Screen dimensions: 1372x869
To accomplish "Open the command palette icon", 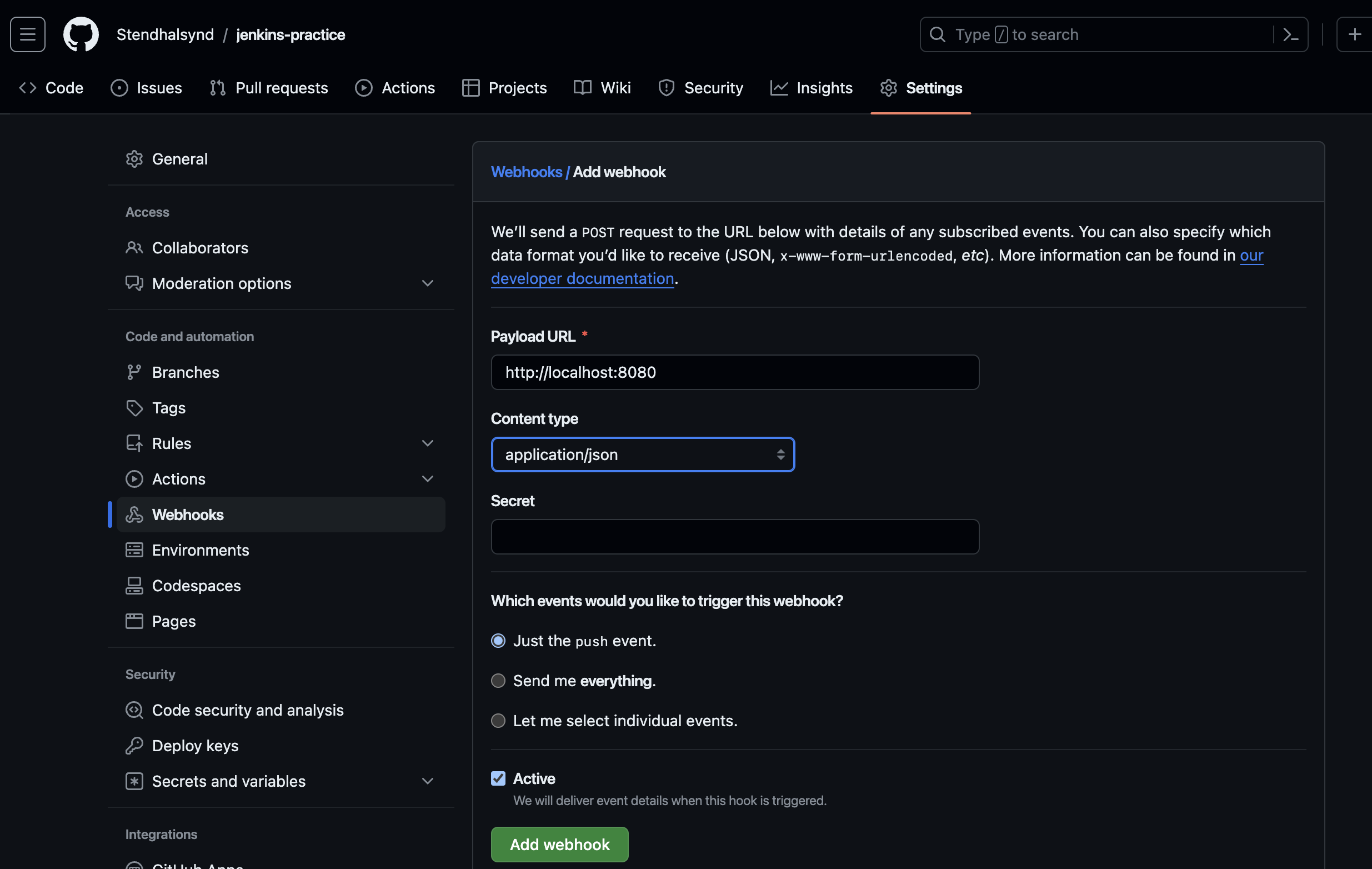I will [x=1290, y=34].
